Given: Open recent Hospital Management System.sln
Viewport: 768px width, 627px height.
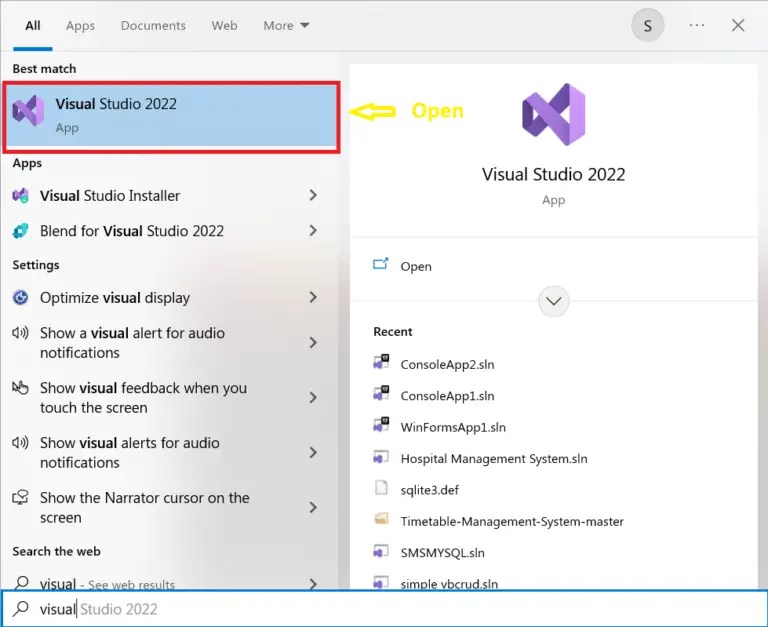Looking at the screenshot, I should click(x=494, y=458).
